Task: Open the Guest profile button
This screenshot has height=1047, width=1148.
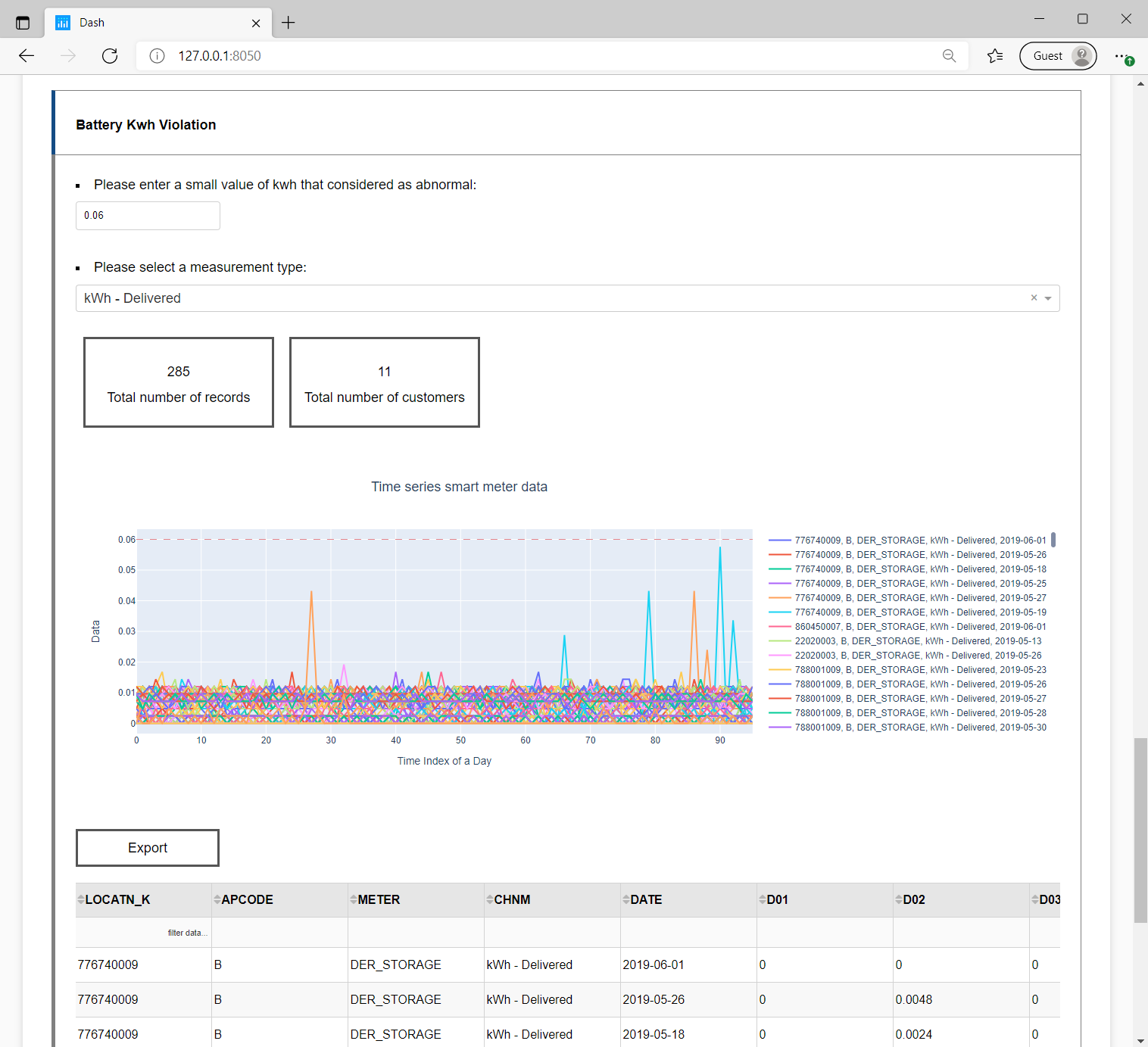Action: click(1057, 56)
